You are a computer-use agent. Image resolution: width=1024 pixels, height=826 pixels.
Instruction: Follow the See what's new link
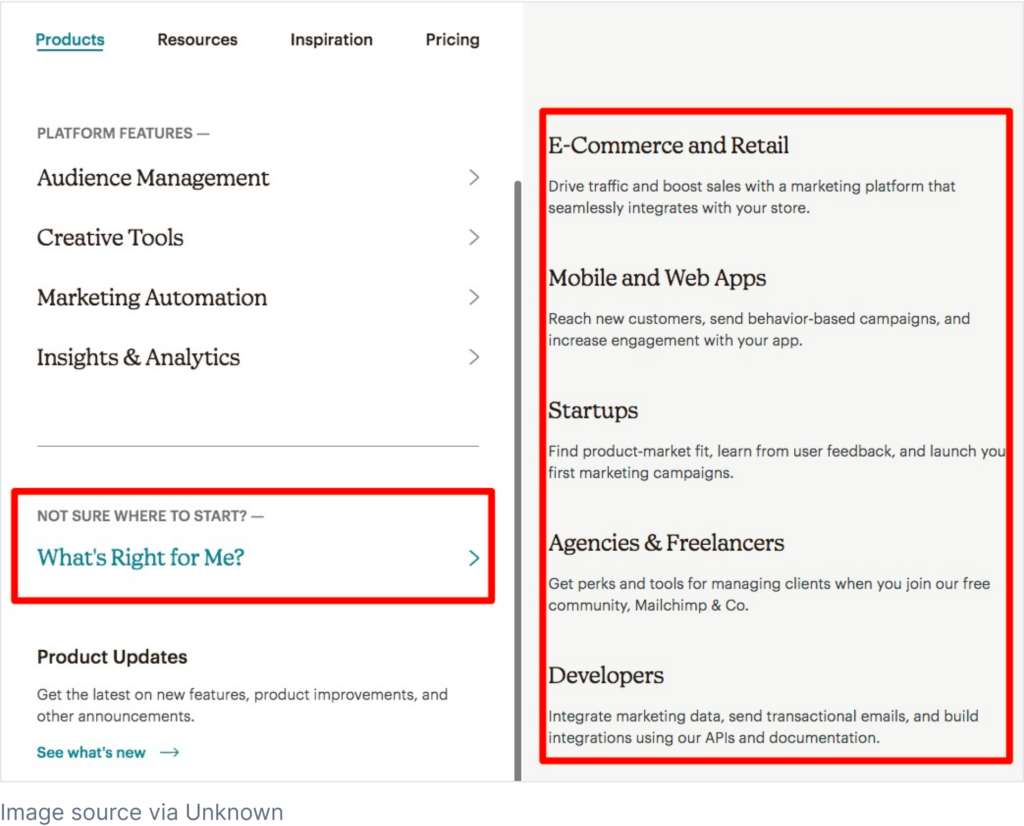91,752
